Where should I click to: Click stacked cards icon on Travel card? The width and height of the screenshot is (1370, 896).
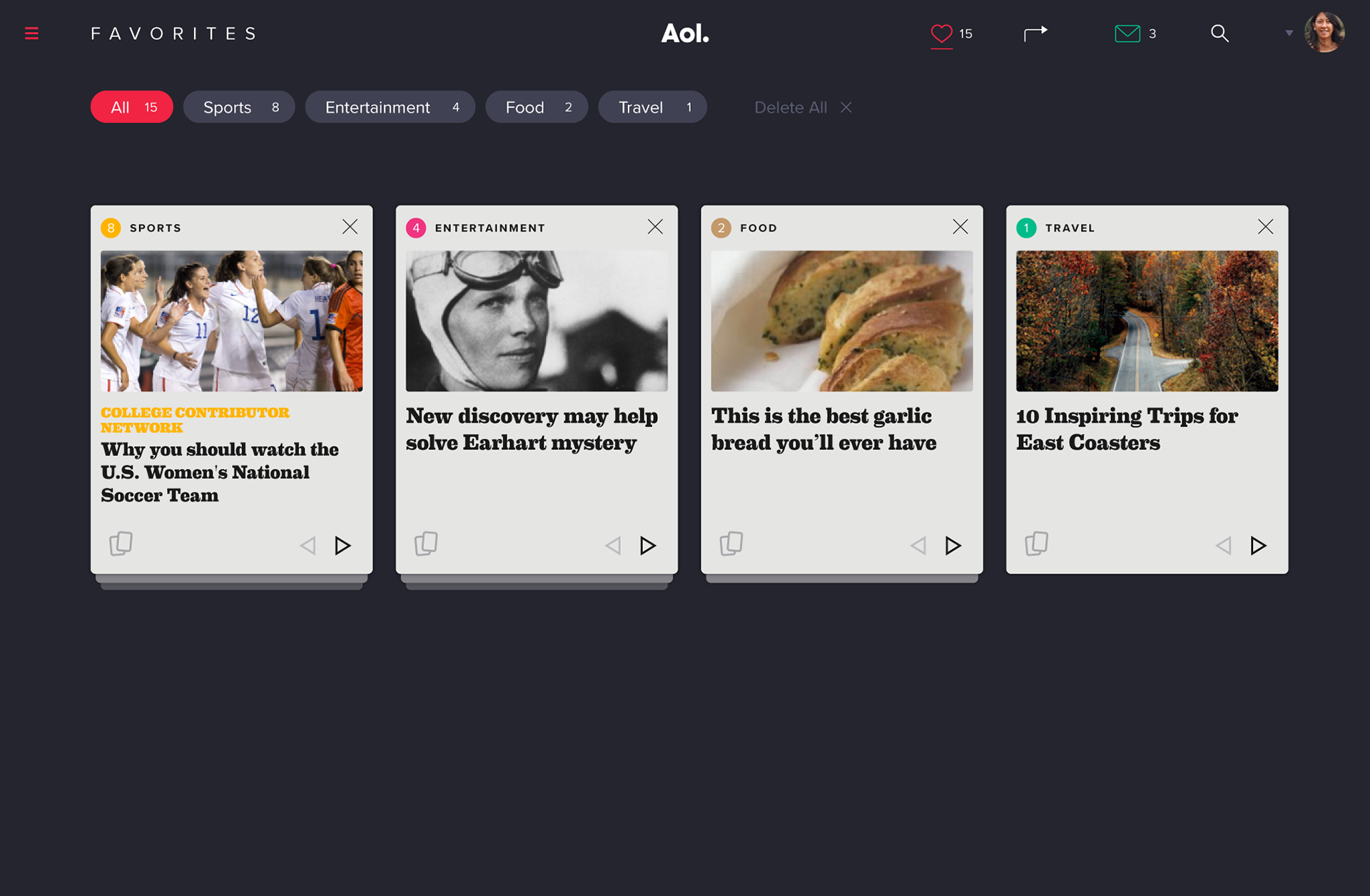coord(1037,544)
